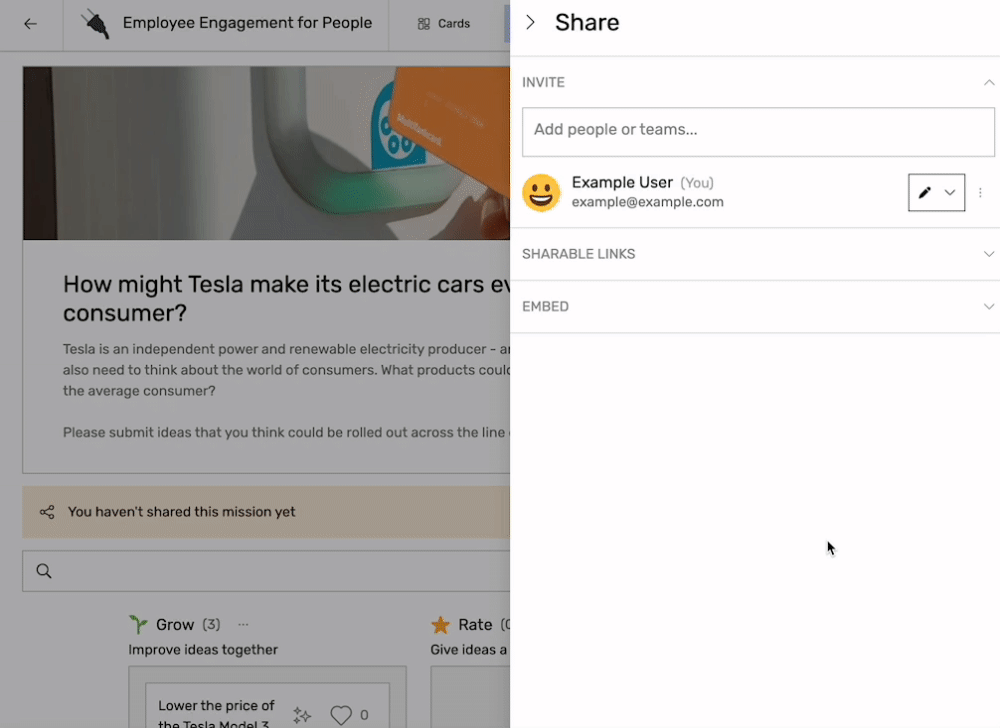The width and height of the screenshot is (1000, 728).
Task: Open the edit permission dropdown for Example User
Action: pos(936,193)
